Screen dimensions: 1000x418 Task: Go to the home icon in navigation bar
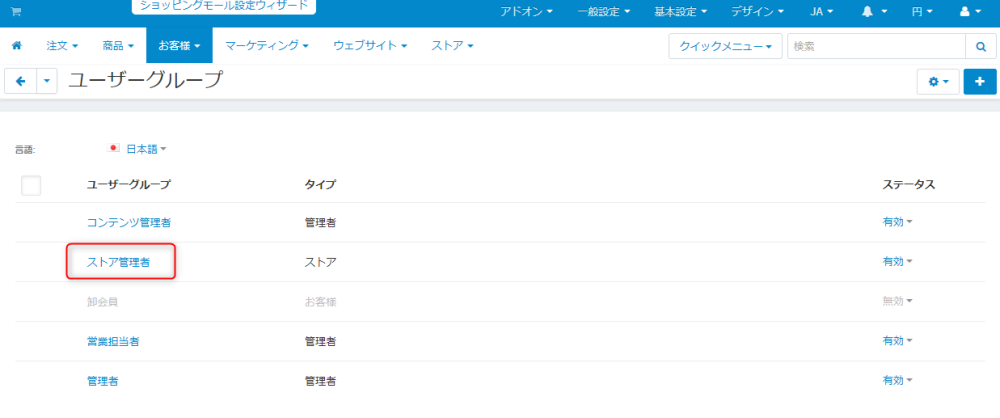point(17,45)
